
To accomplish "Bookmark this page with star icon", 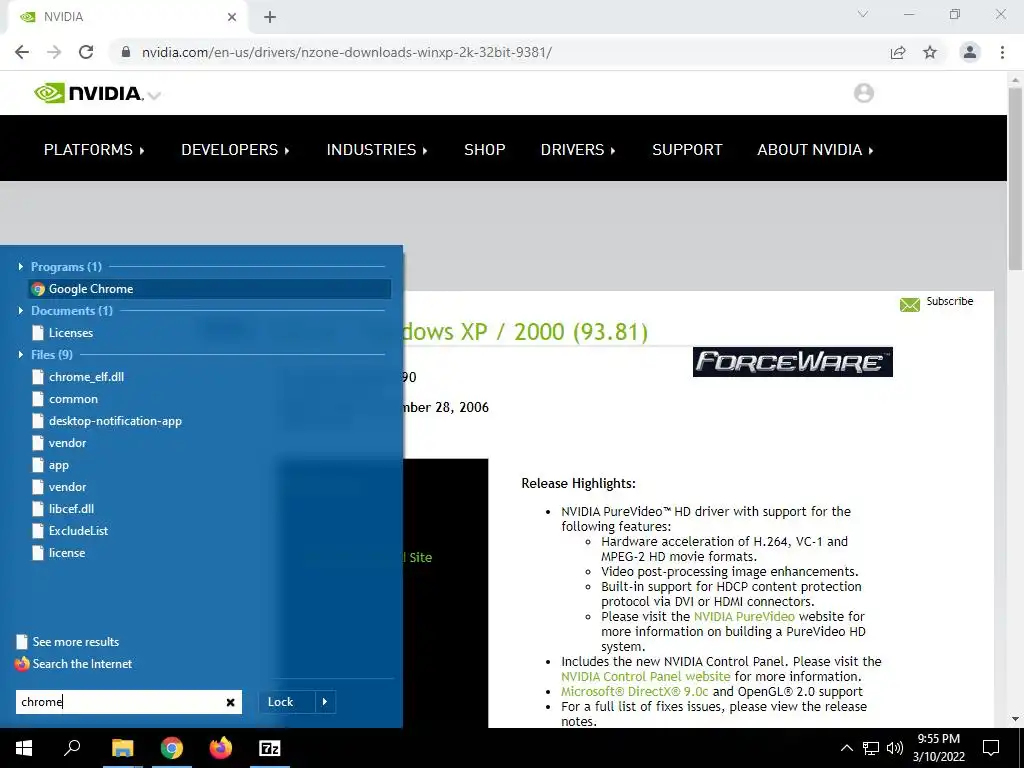I will [x=930, y=52].
